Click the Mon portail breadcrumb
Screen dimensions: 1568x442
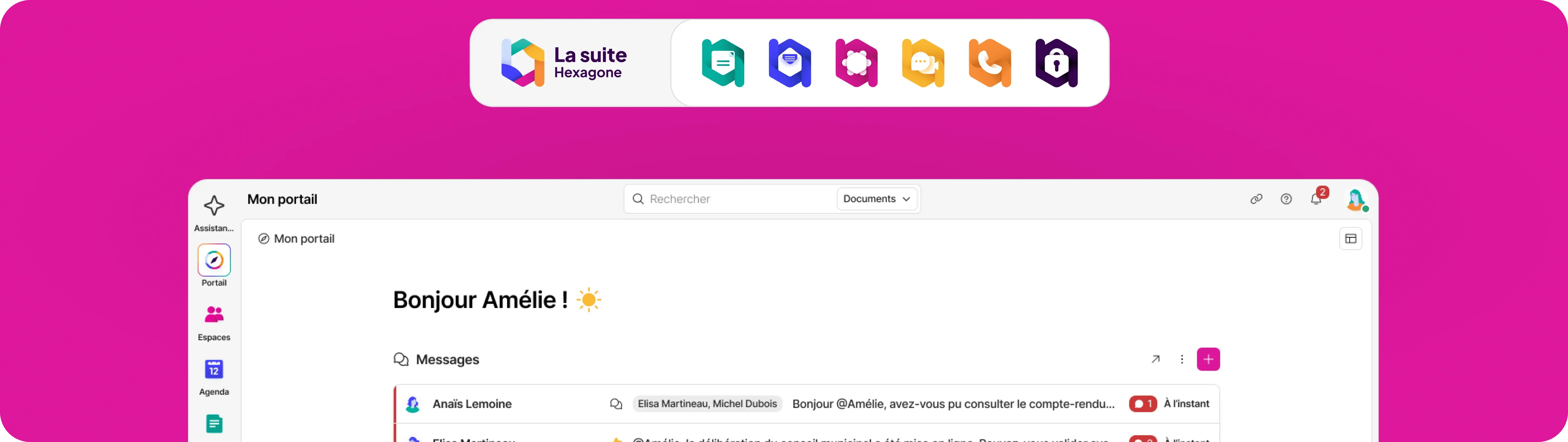coord(296,238)
